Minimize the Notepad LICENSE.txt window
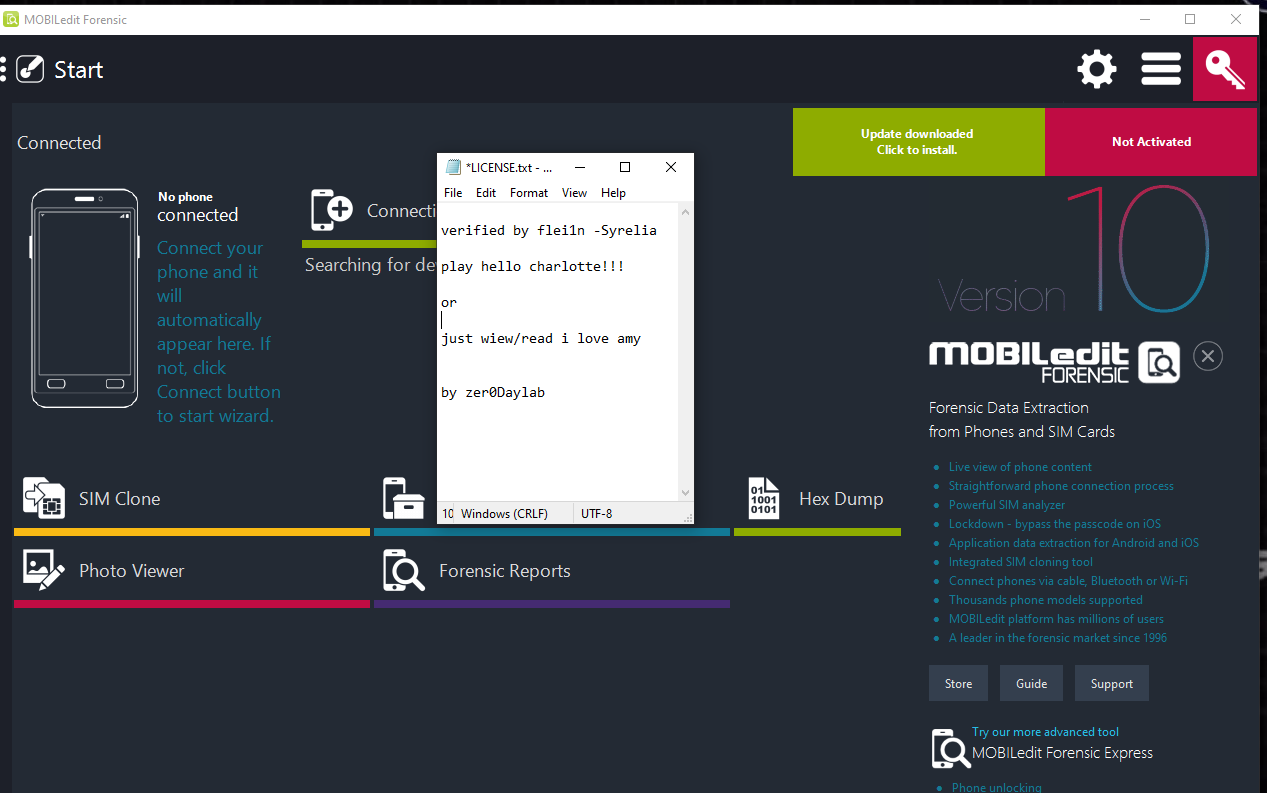 pos(580,167)
